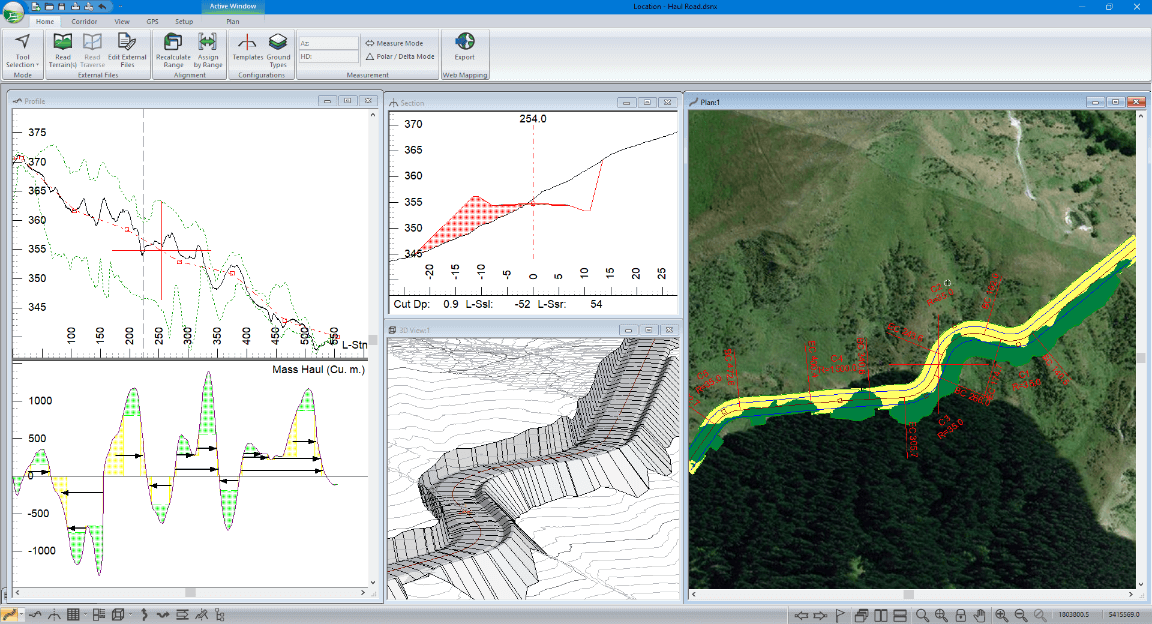Image resolution: width=1152 pixels, height=624 pixels.
Task: Toggle the lock icon in bottom toolbar
Action: (960, 615)
